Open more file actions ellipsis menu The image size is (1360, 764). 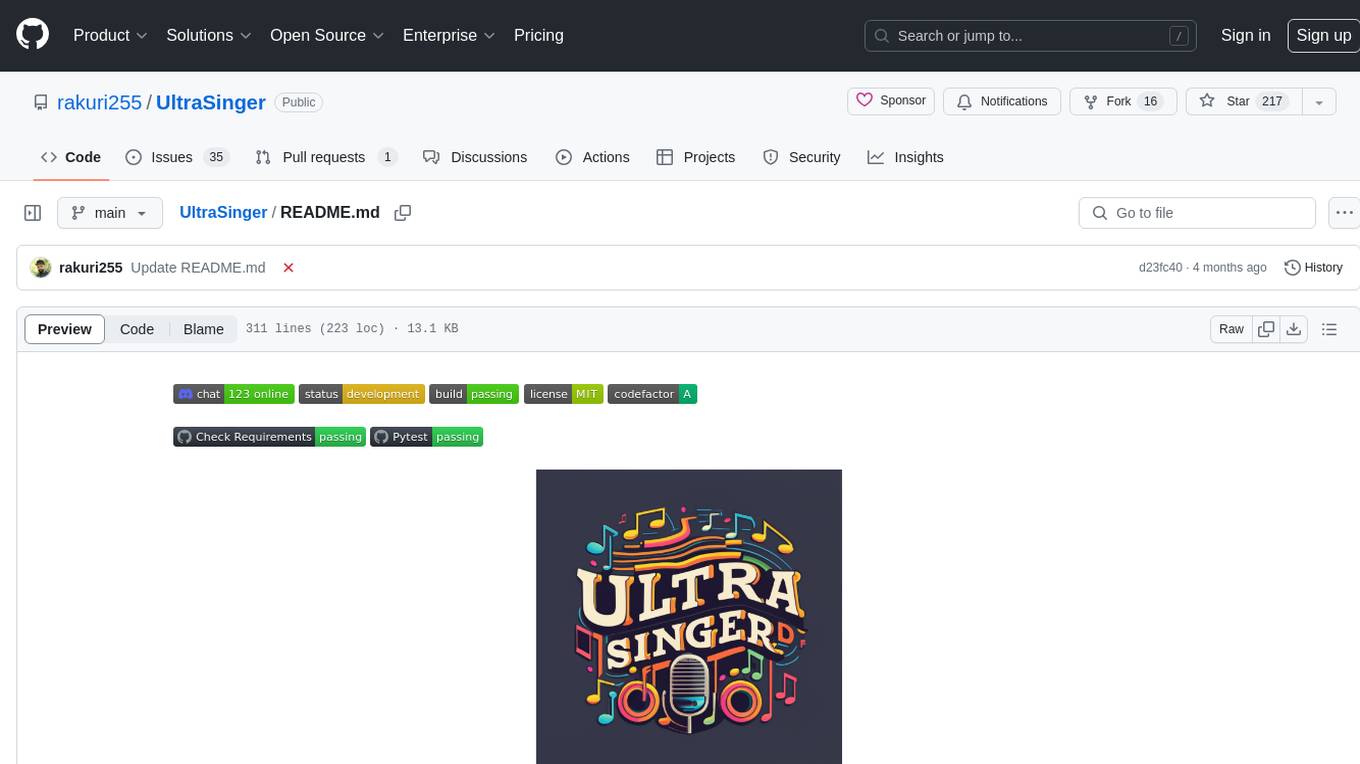click(x=1344, y=213)
